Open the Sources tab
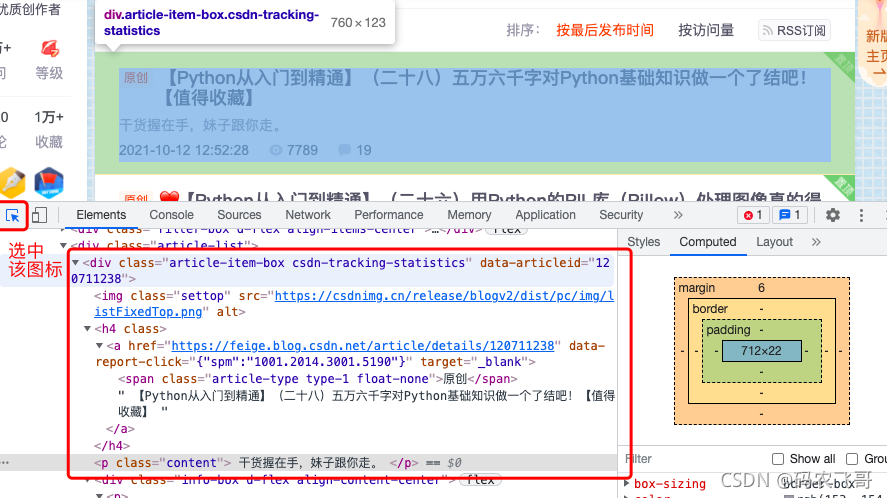 click(x=239, y=215)
